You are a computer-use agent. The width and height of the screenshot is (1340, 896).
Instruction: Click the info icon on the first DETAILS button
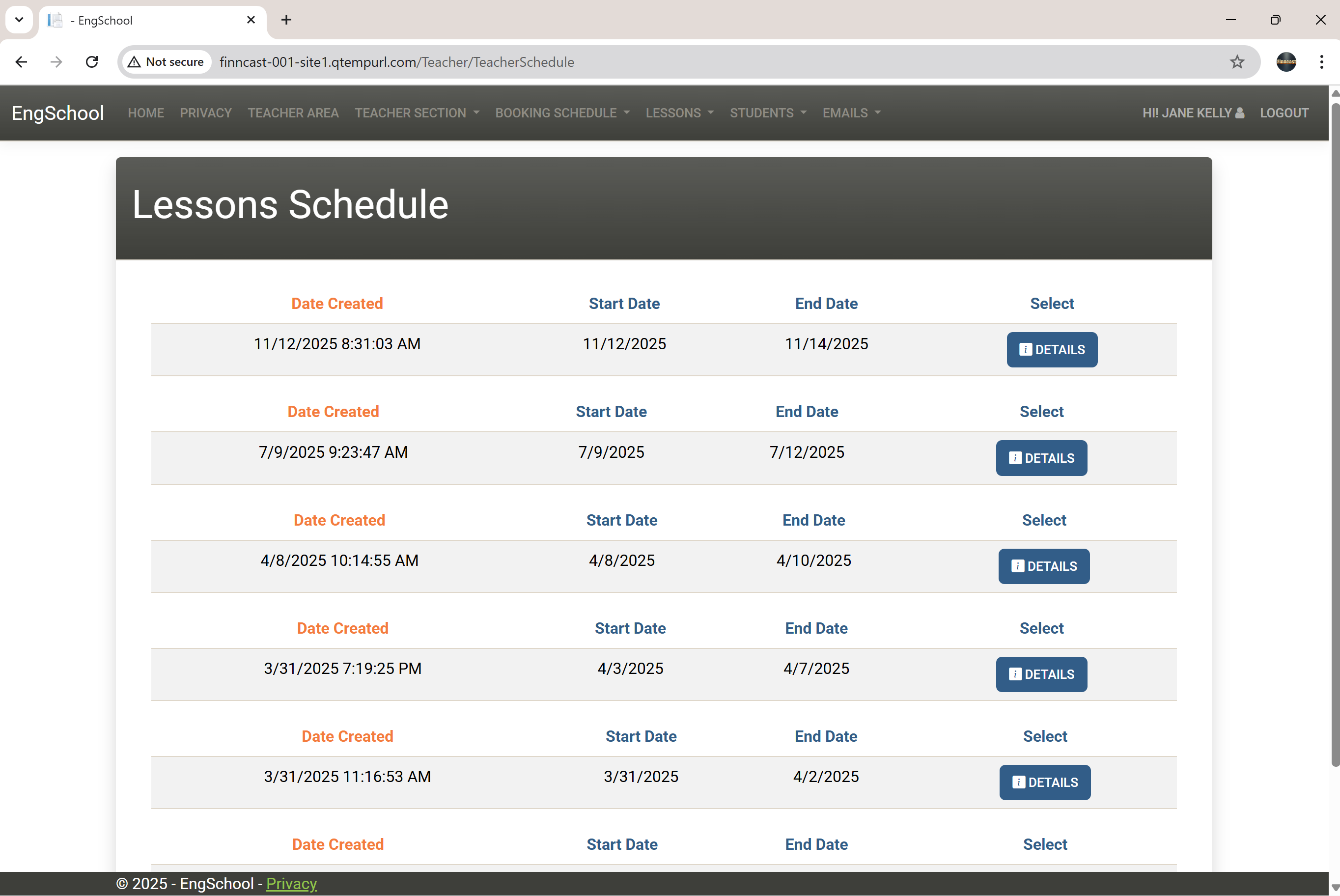pyautogui.click(x=1026, y=349)
